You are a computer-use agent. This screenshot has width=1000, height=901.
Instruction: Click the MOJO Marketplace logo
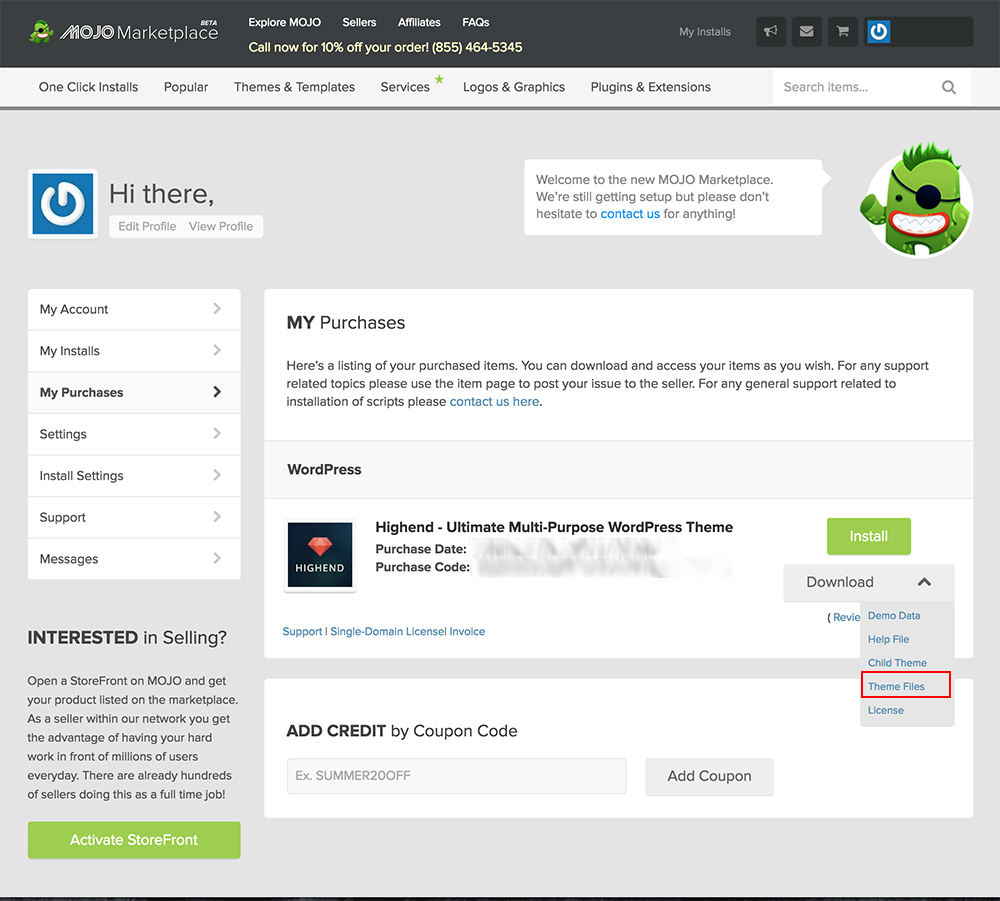point(124,31)
